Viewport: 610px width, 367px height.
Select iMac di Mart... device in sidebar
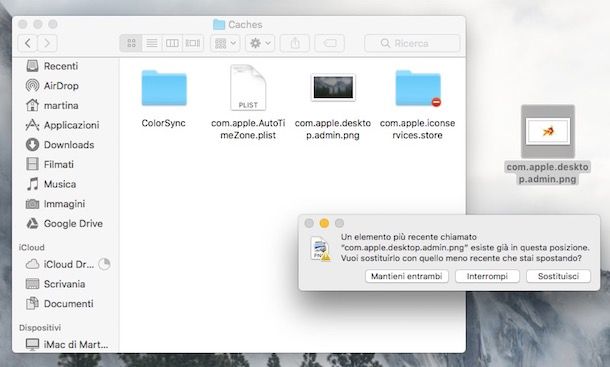click(x=67, y=344)
